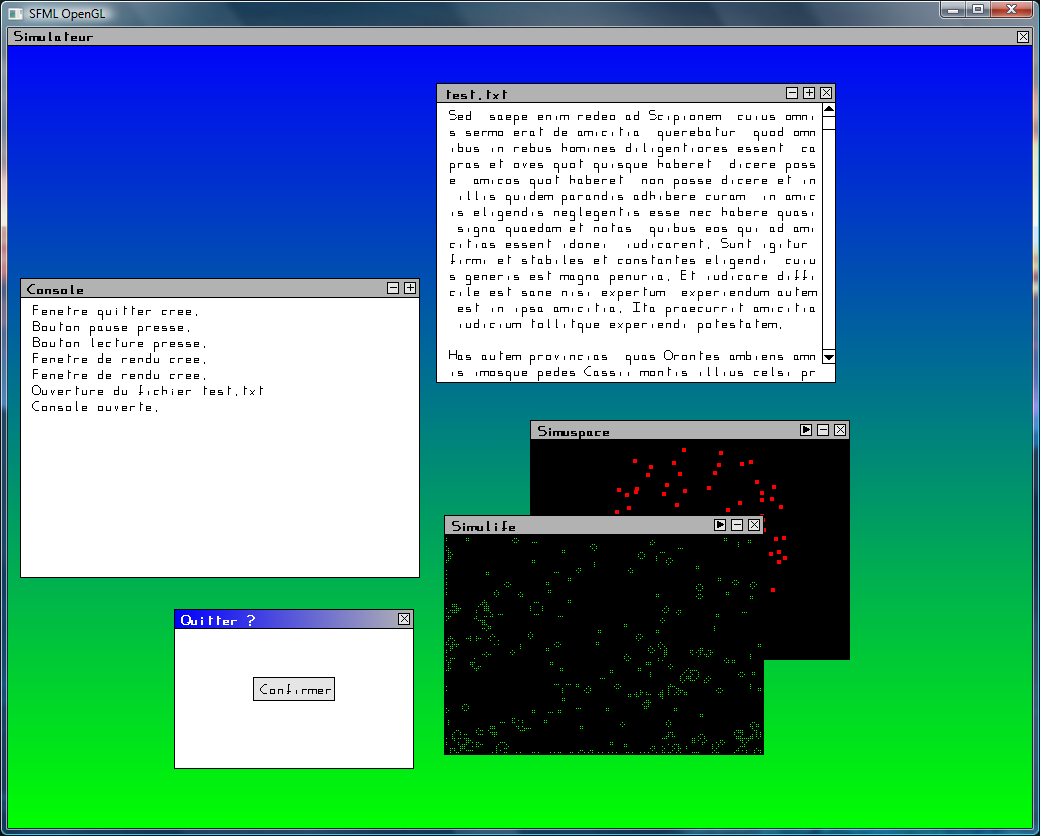The height and width of the screenshot is (836, 1040).
Task: Click the Confirmer button
Action: [x=293, y=689]
